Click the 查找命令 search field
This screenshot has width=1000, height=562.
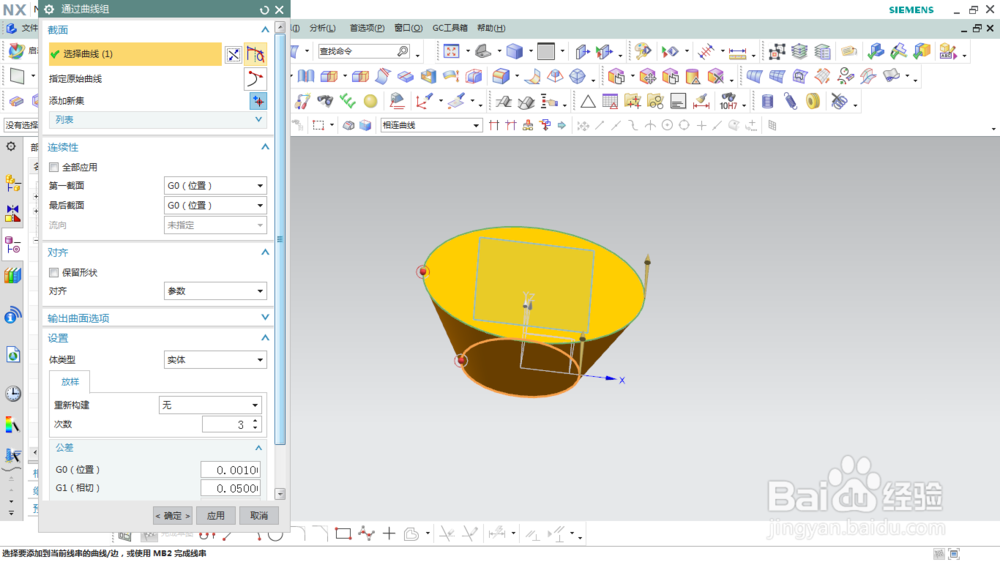(364, 51)
